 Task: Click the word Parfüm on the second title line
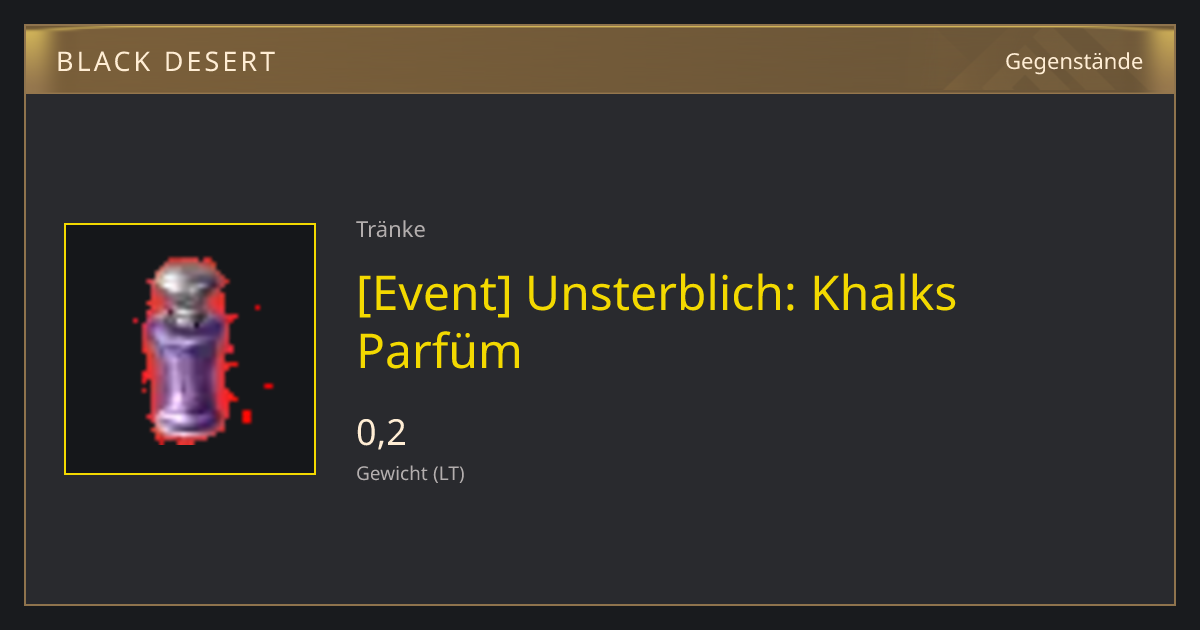click(x=439, y=352)
